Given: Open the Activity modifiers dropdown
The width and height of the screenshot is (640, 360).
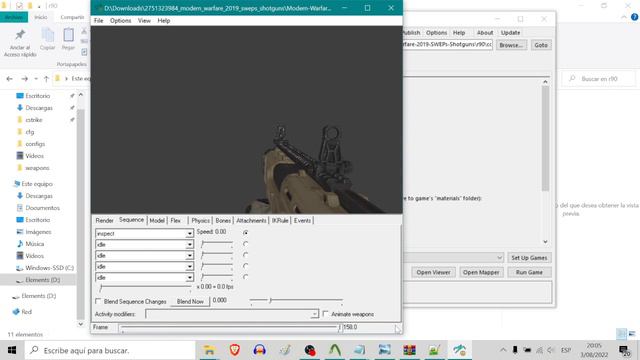Looking at the screenshot, I should (x=314, y=314).
